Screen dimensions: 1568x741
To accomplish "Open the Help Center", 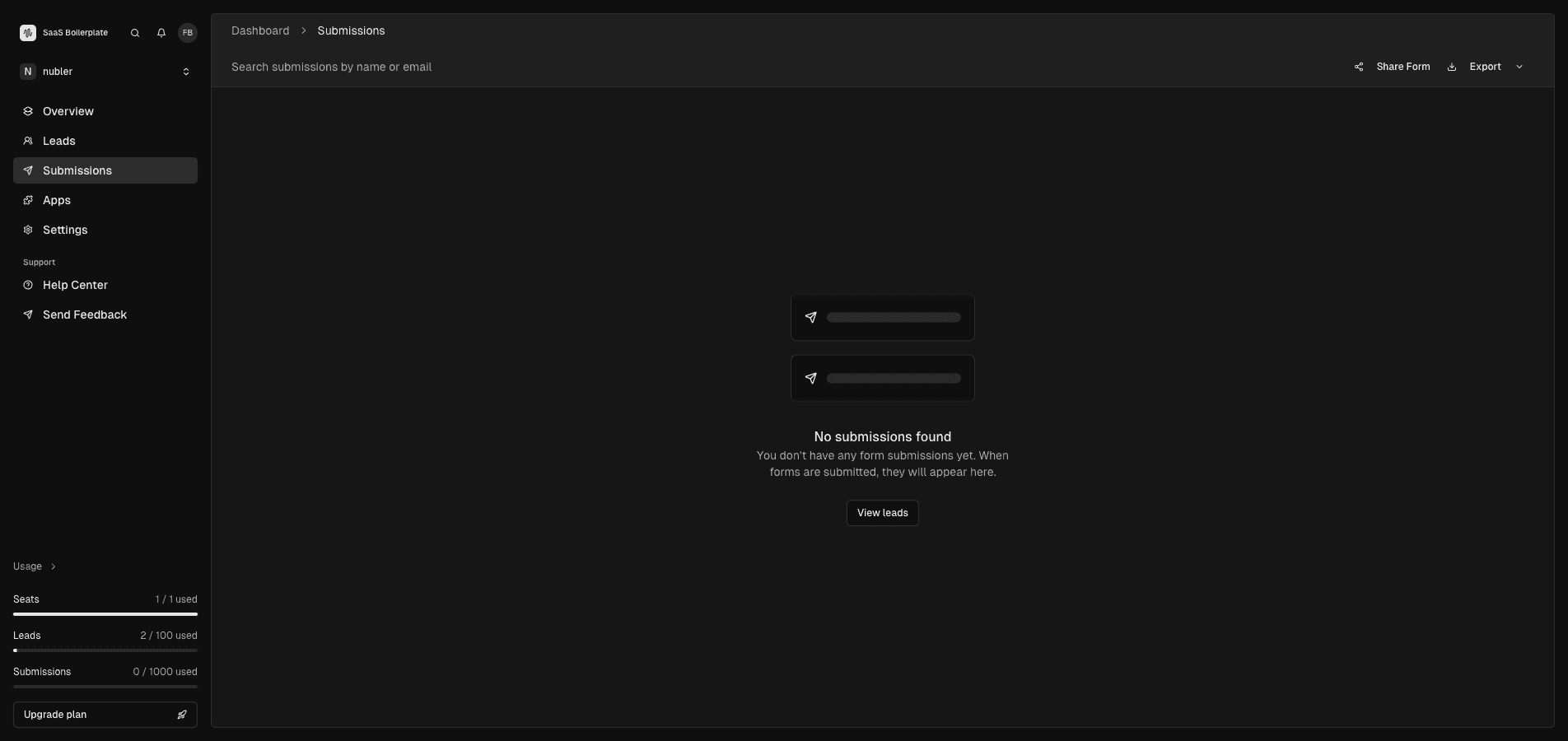I will click(74, 285).
